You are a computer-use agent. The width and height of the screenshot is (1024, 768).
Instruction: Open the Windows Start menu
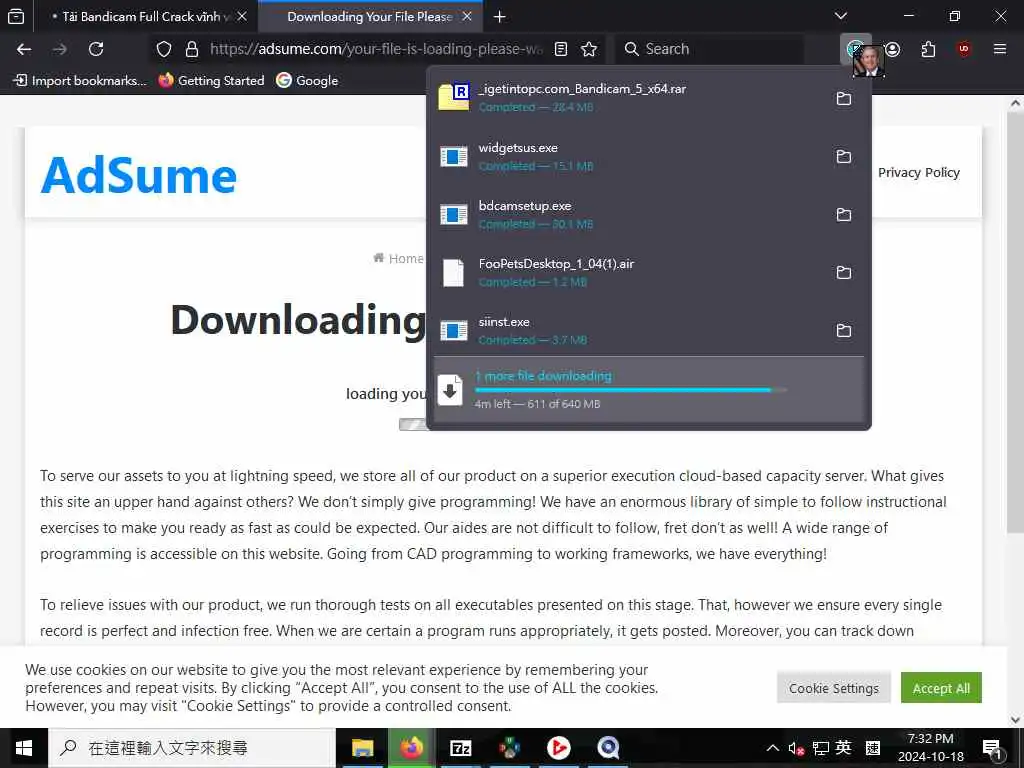(x=24, y=748)
